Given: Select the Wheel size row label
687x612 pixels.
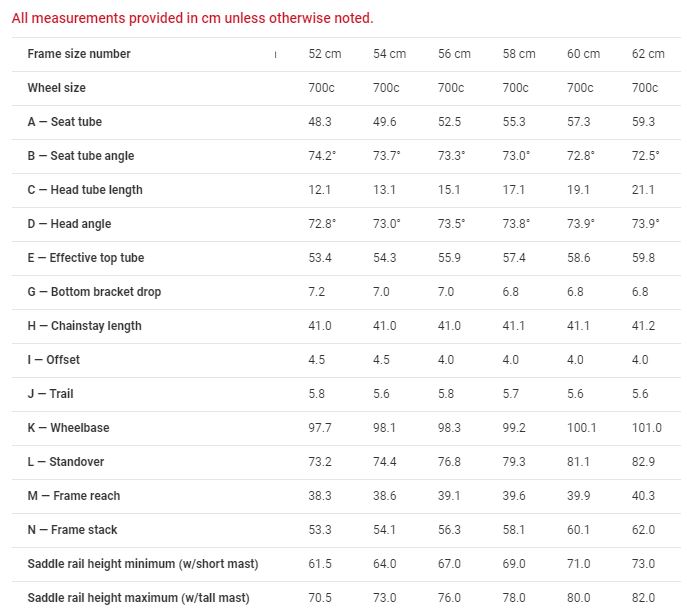Looking at the screenshot, I should click(56, 88).
